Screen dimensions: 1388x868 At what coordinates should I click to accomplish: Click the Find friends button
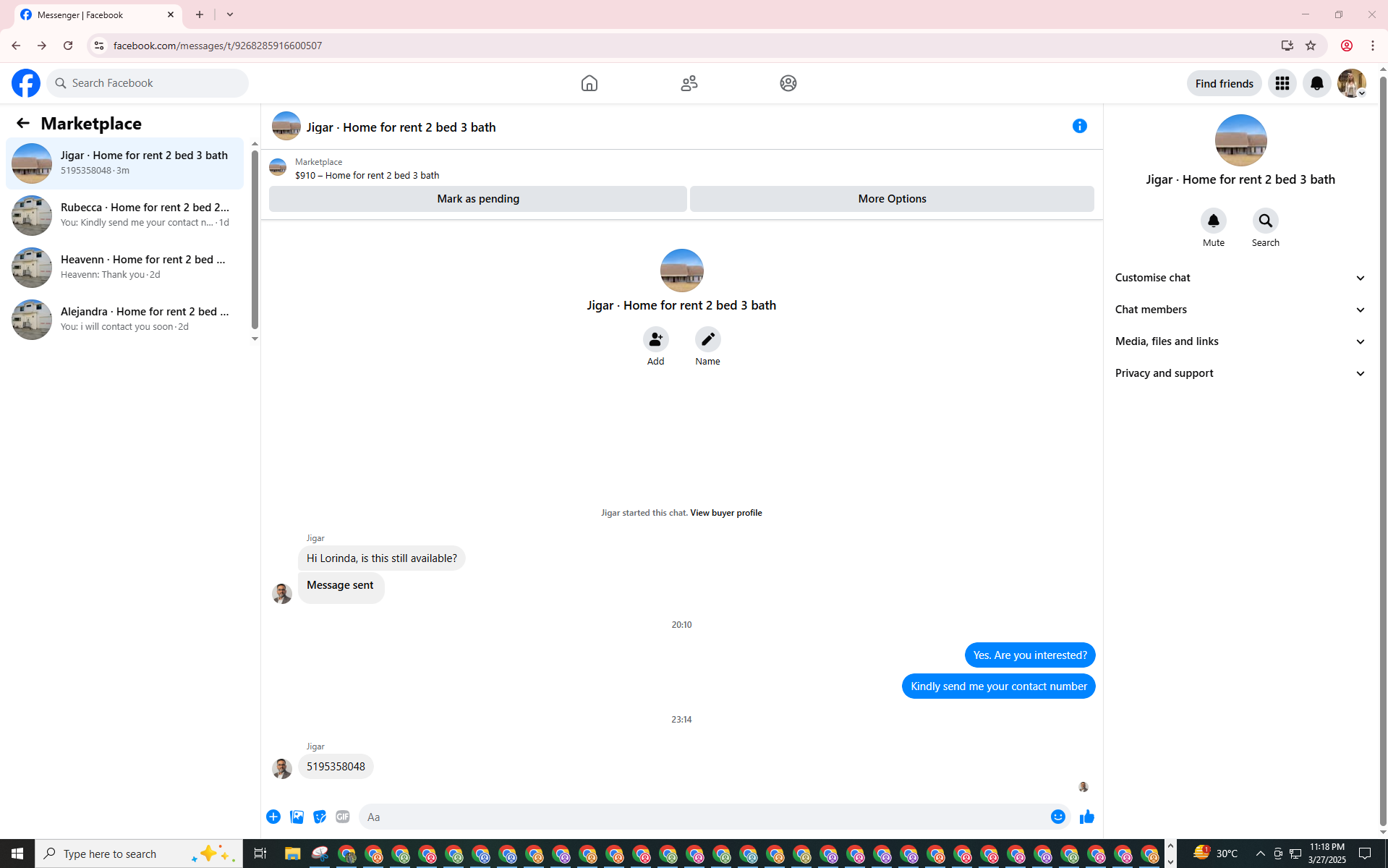(x=1224, y=83)
